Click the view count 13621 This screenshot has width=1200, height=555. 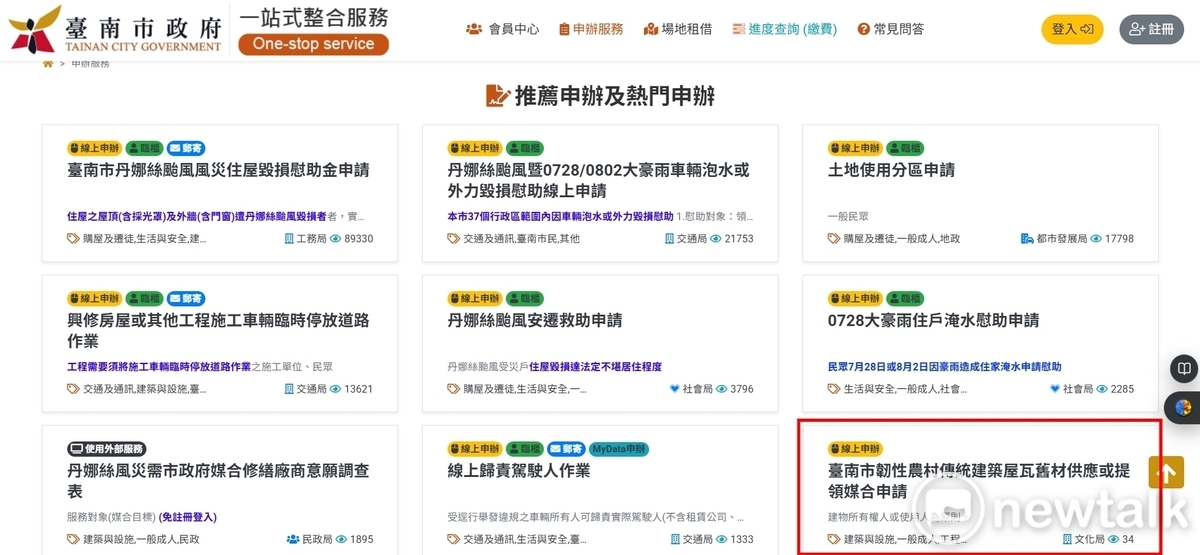point(358,389)
